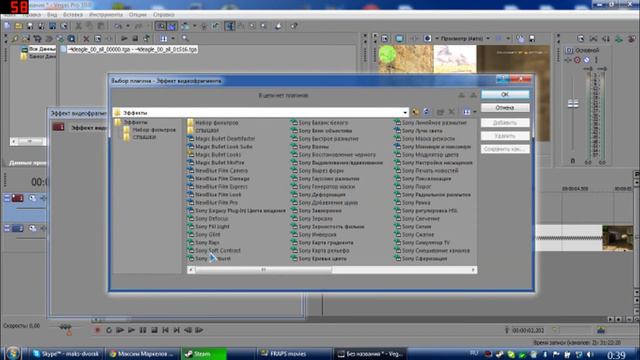The width and height of the screenshot is (640, 360).
Task: Select Sony Glint plugin
Action: coord(208,234)
